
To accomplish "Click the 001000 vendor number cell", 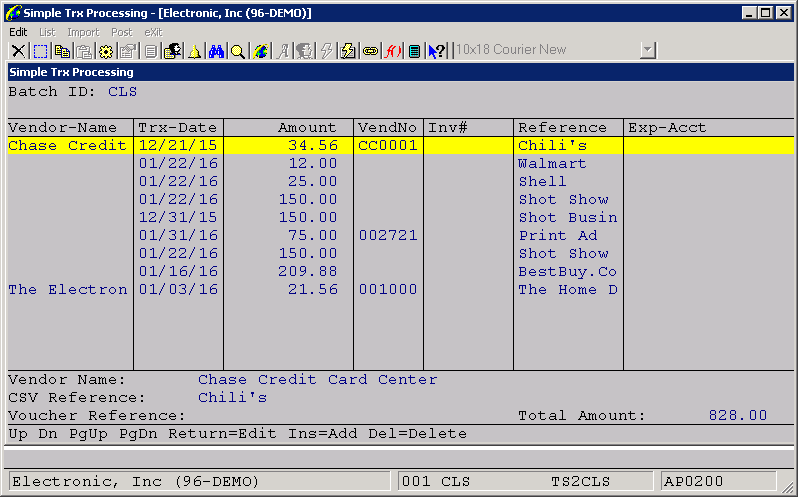I will click(x=388, y=289).
